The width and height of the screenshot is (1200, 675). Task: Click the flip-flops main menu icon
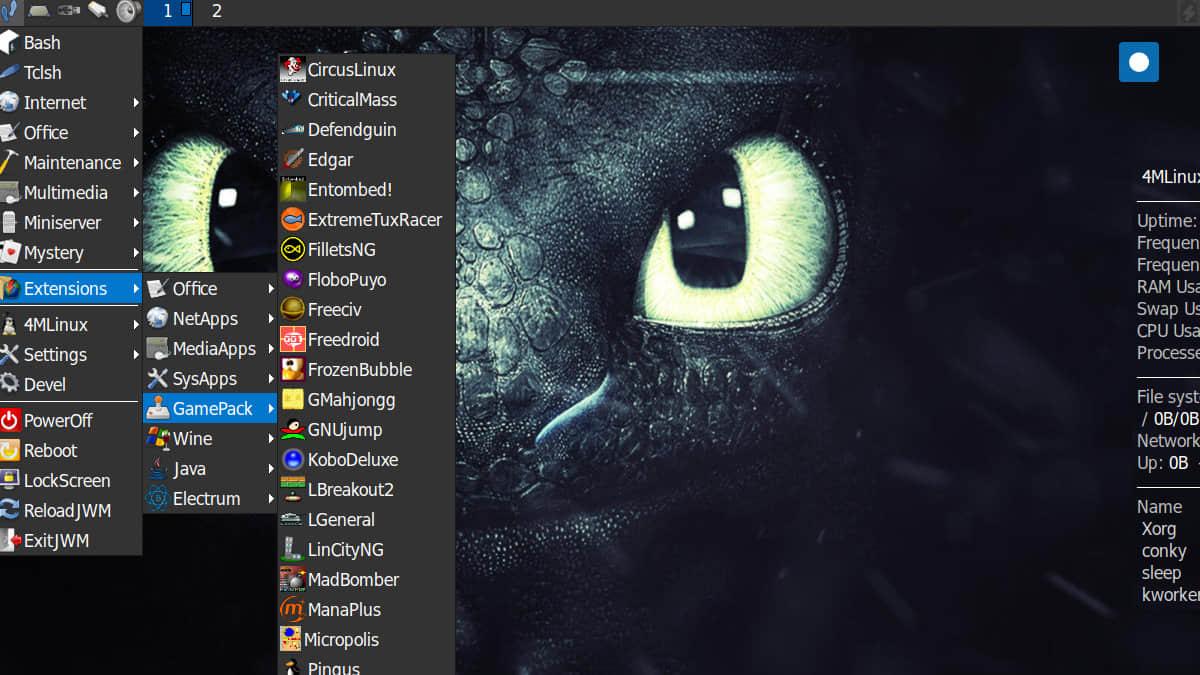[x=10, y=11]
